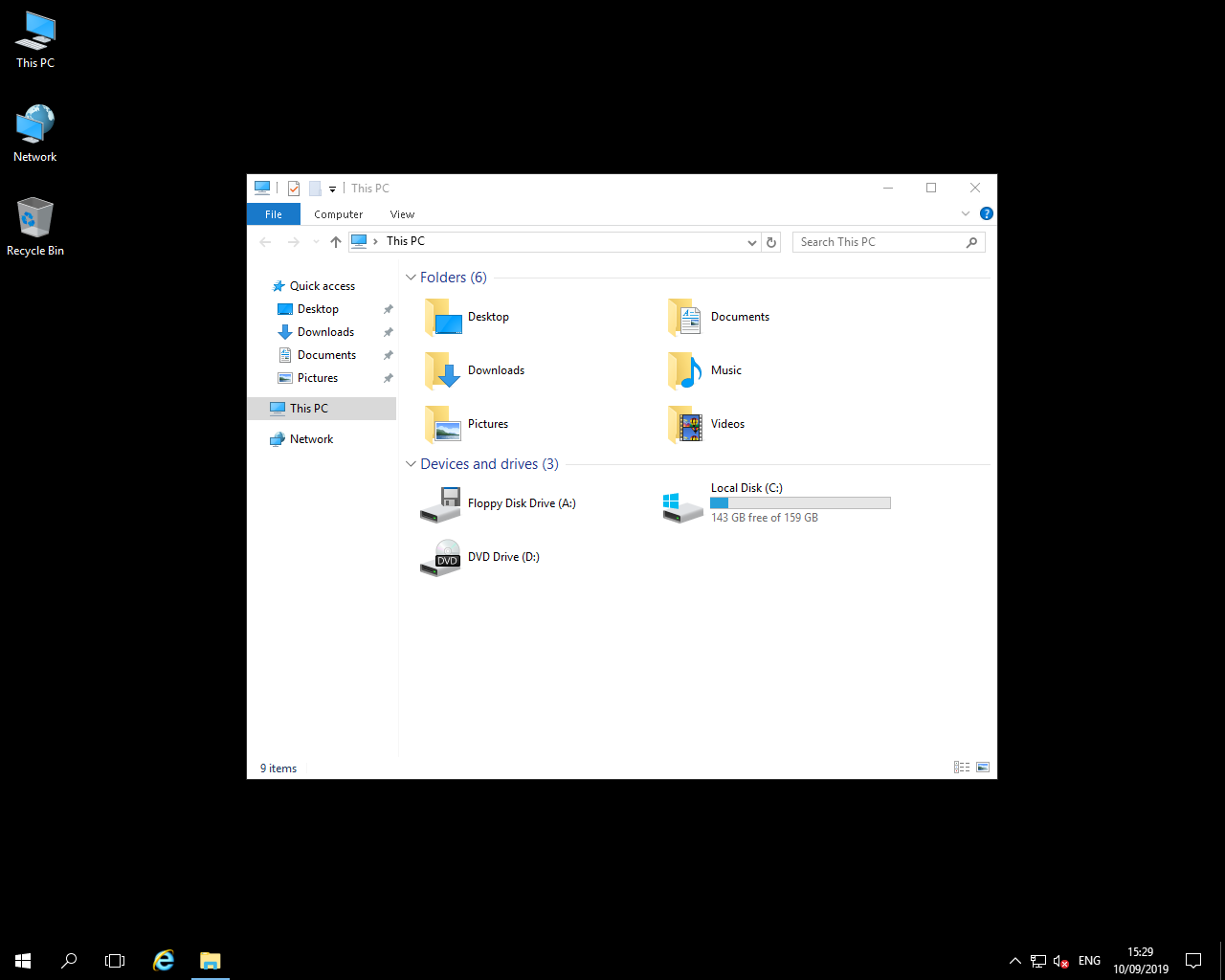Screen dimensions: 1225x980
Task: Unpin Downloads from Quick access
Action: [388, 331]
